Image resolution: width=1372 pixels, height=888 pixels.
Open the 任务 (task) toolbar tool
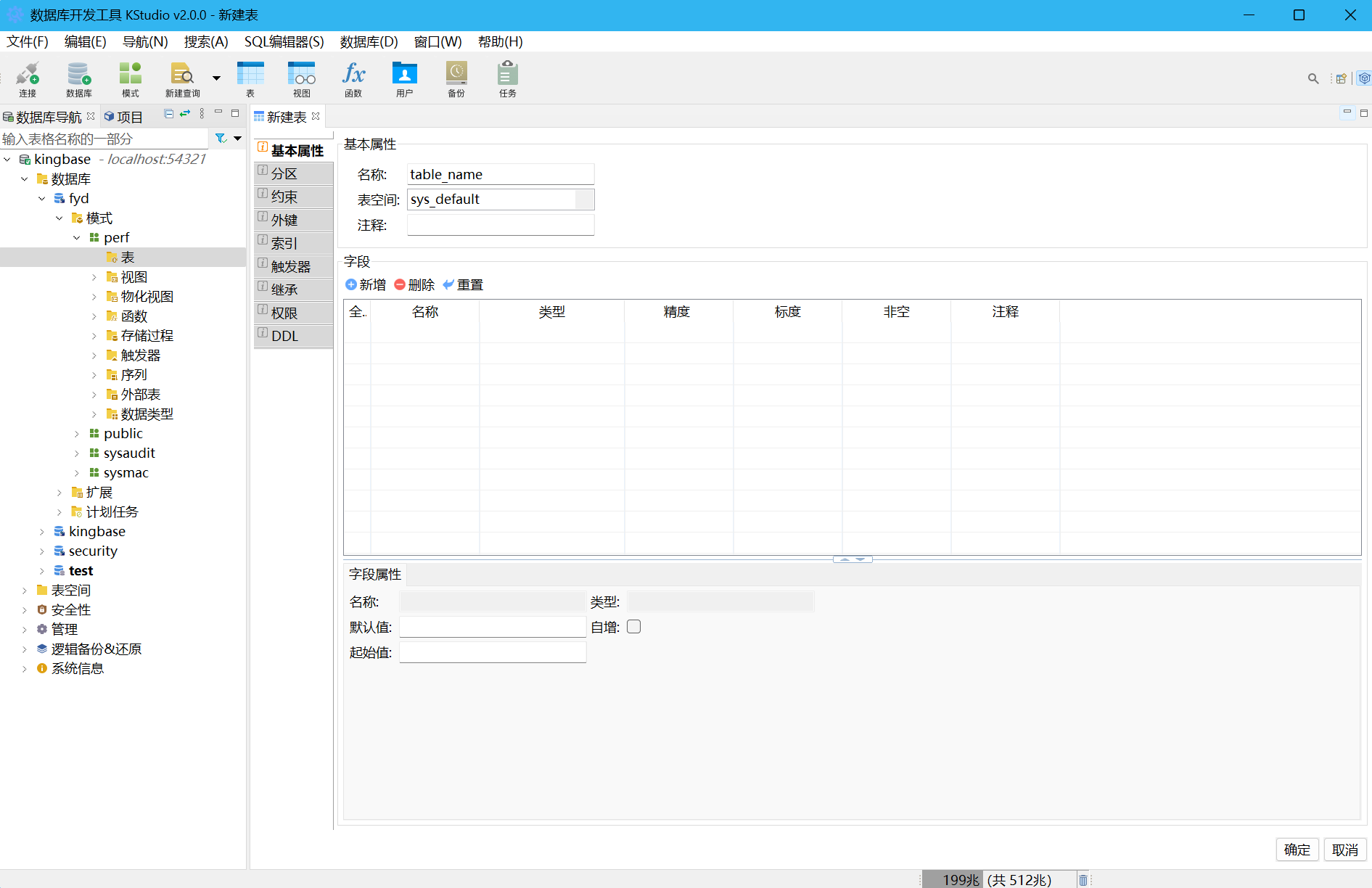pos(508,78)
